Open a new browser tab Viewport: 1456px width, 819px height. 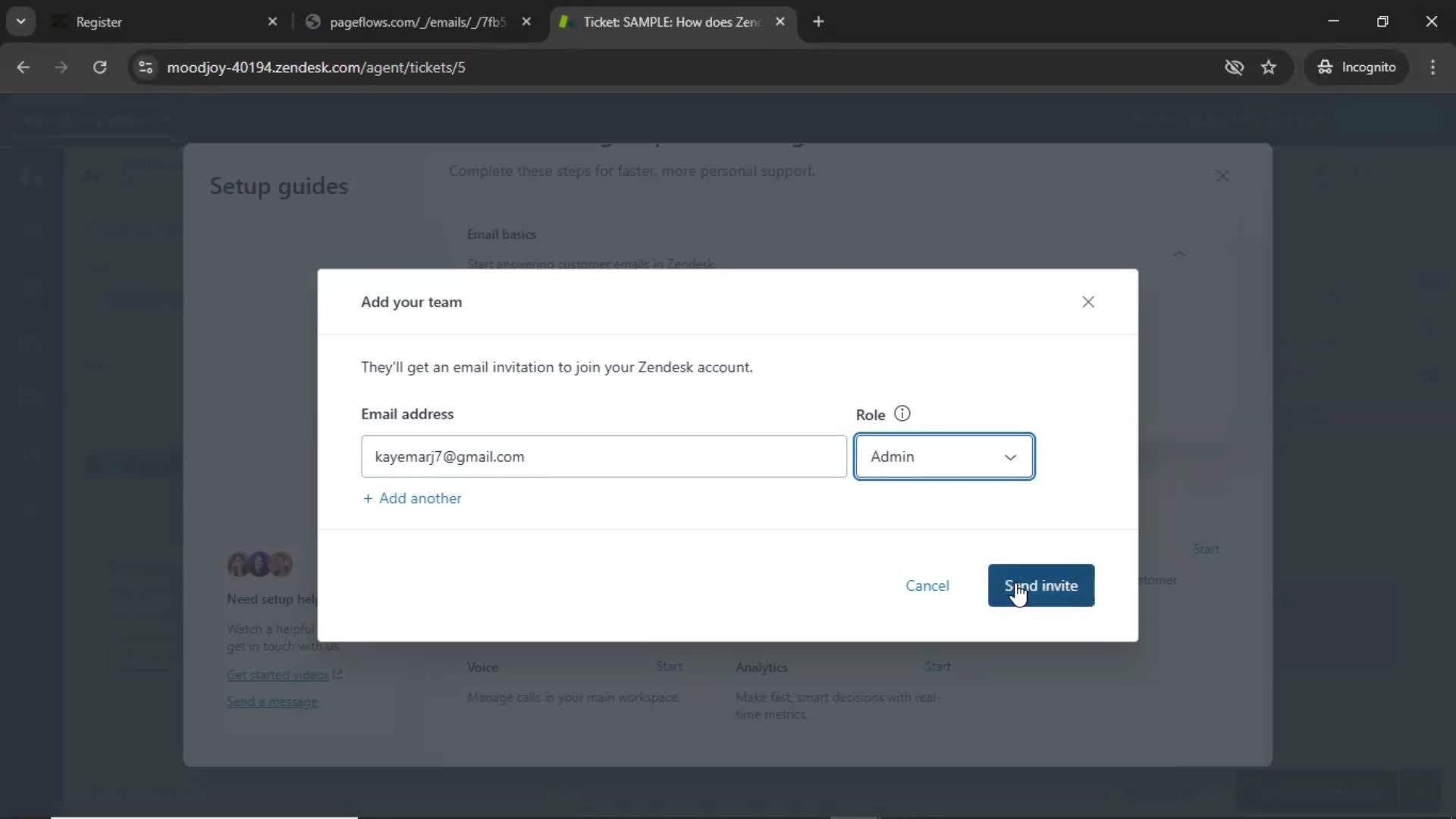point(818,22)
